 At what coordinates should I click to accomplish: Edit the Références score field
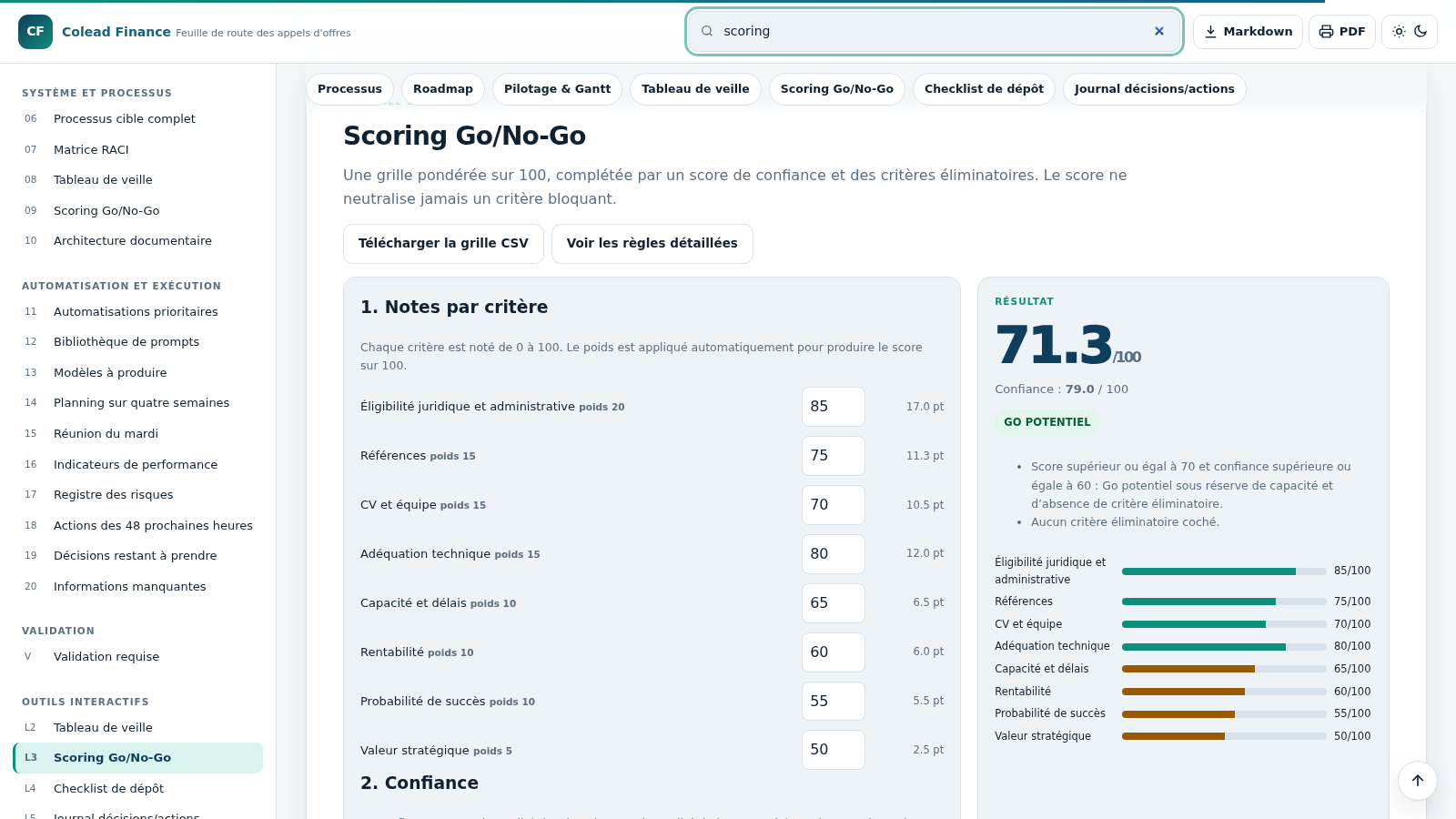pos(833,456)
